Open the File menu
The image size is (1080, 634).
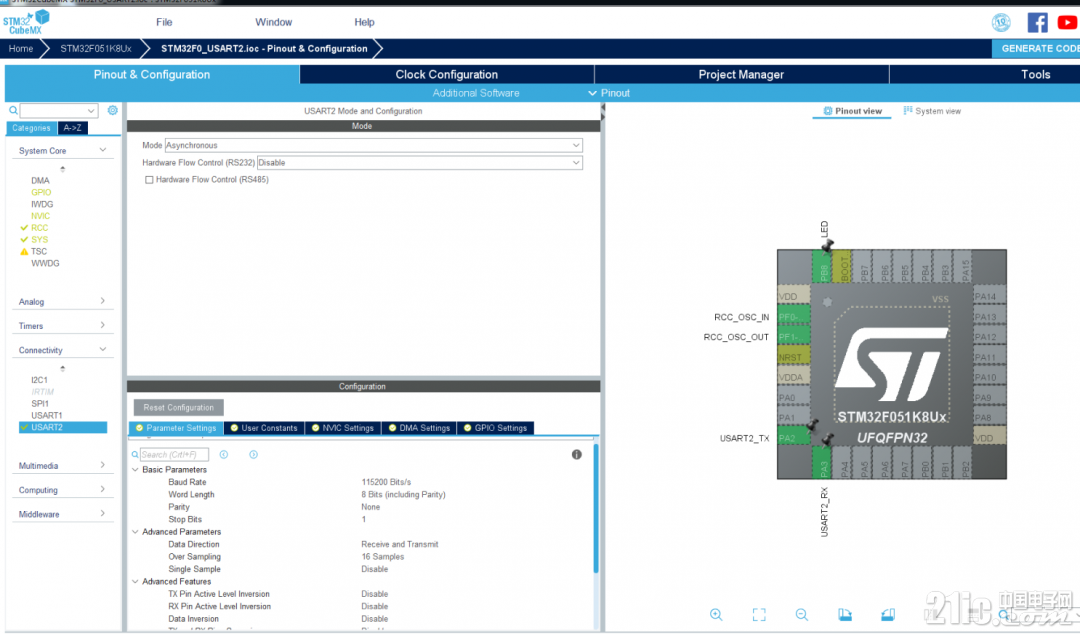click(x=164, y=22)
